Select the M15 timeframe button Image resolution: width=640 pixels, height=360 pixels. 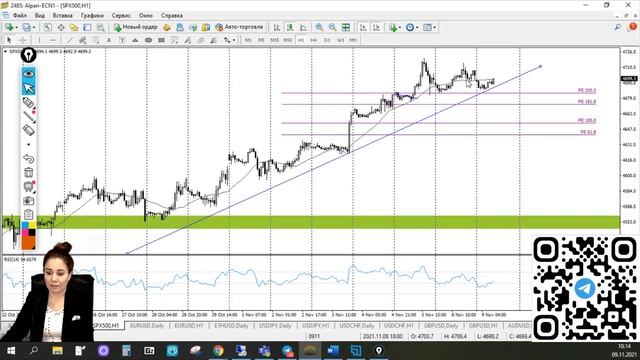point(274,40)
